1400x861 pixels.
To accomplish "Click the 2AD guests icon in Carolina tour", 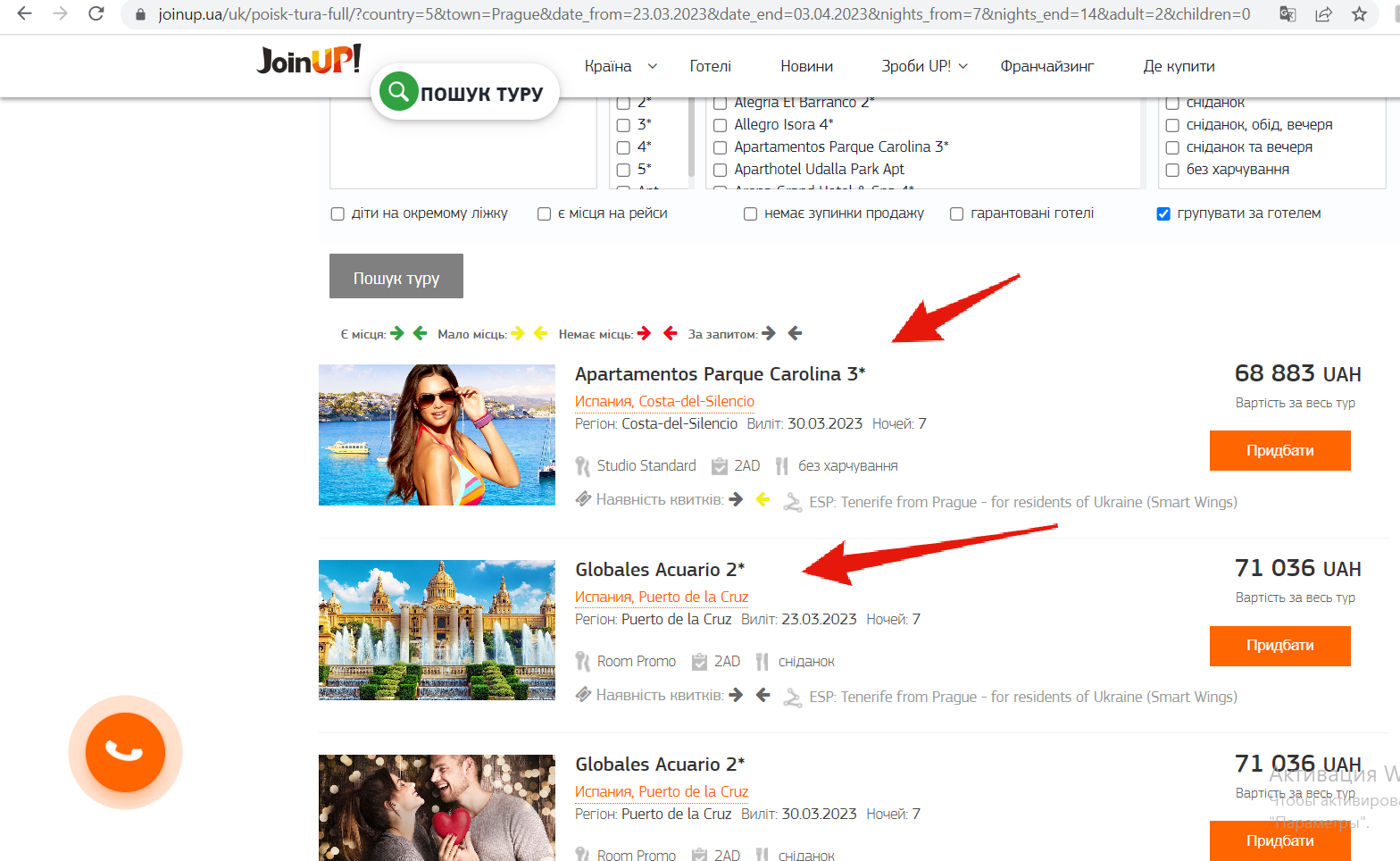I will (x=720, y=466).
